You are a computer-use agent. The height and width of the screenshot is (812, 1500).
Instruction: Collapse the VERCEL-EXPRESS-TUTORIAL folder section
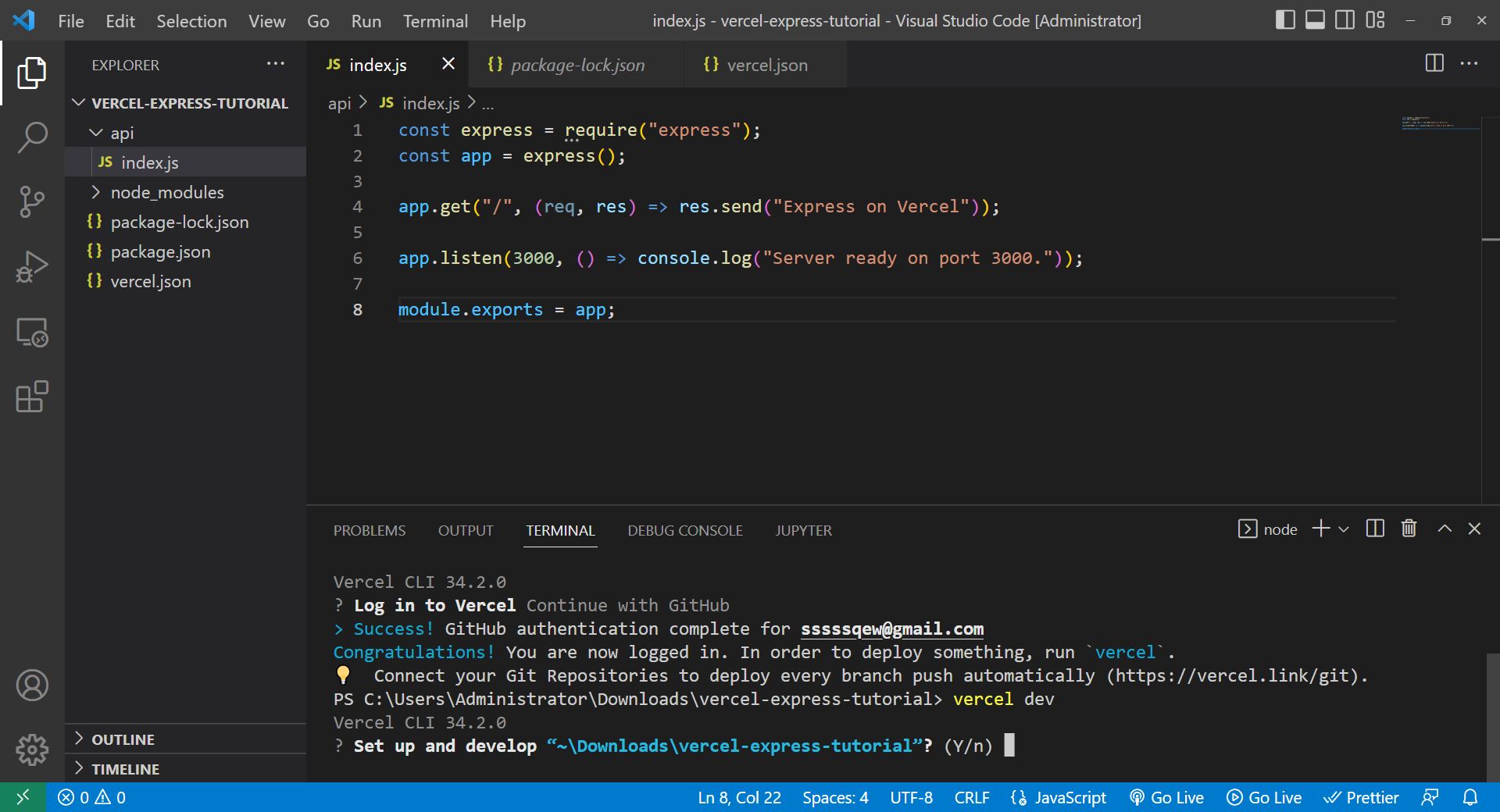186,103
